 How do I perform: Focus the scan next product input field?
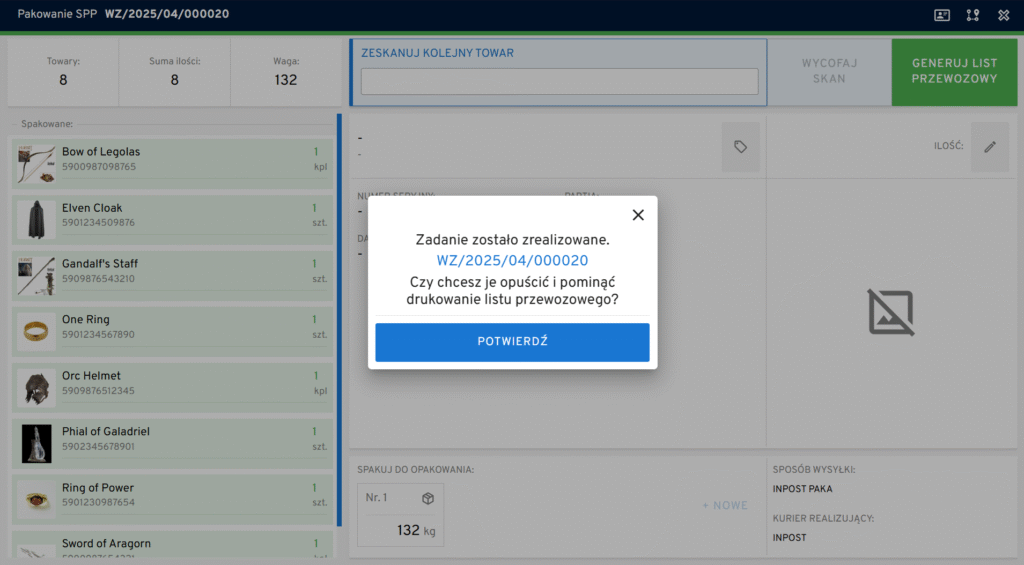(559, 82)
